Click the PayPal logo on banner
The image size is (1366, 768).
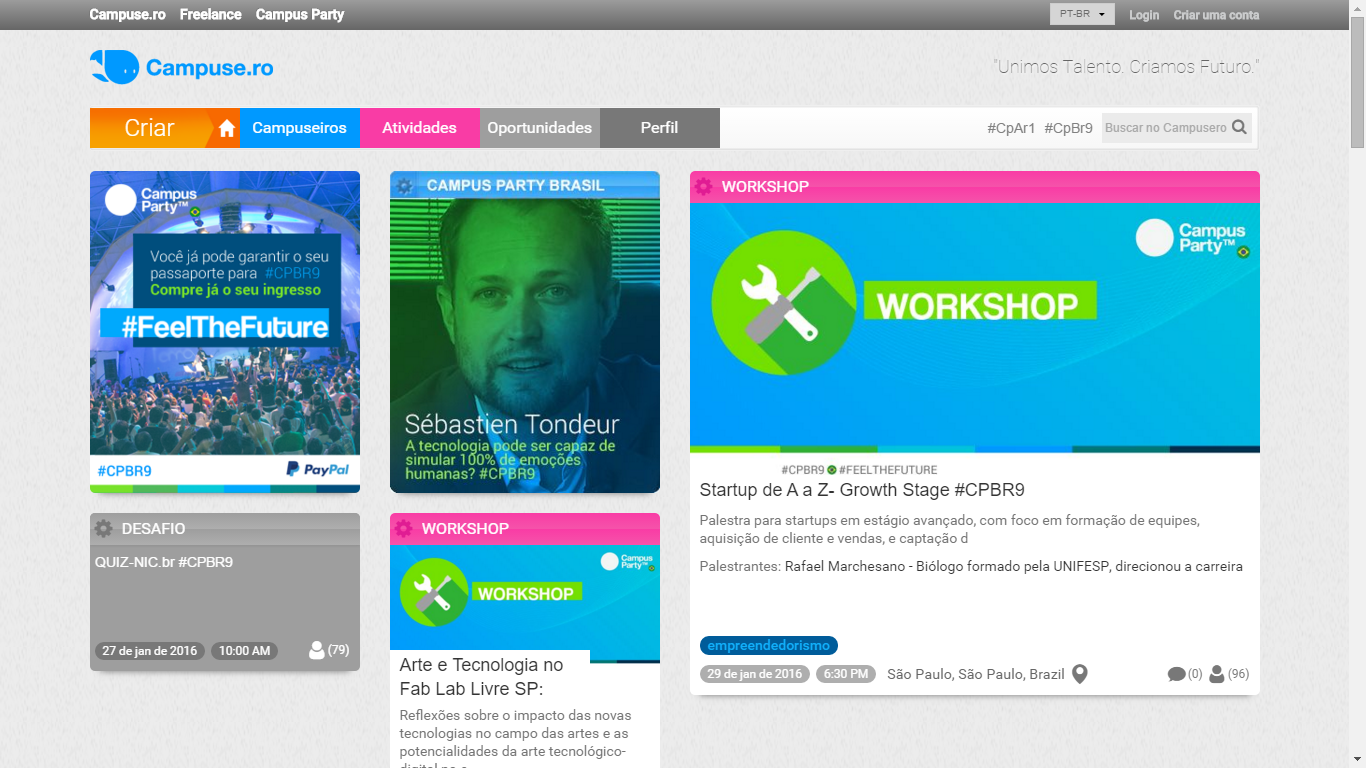pos(317,469)
